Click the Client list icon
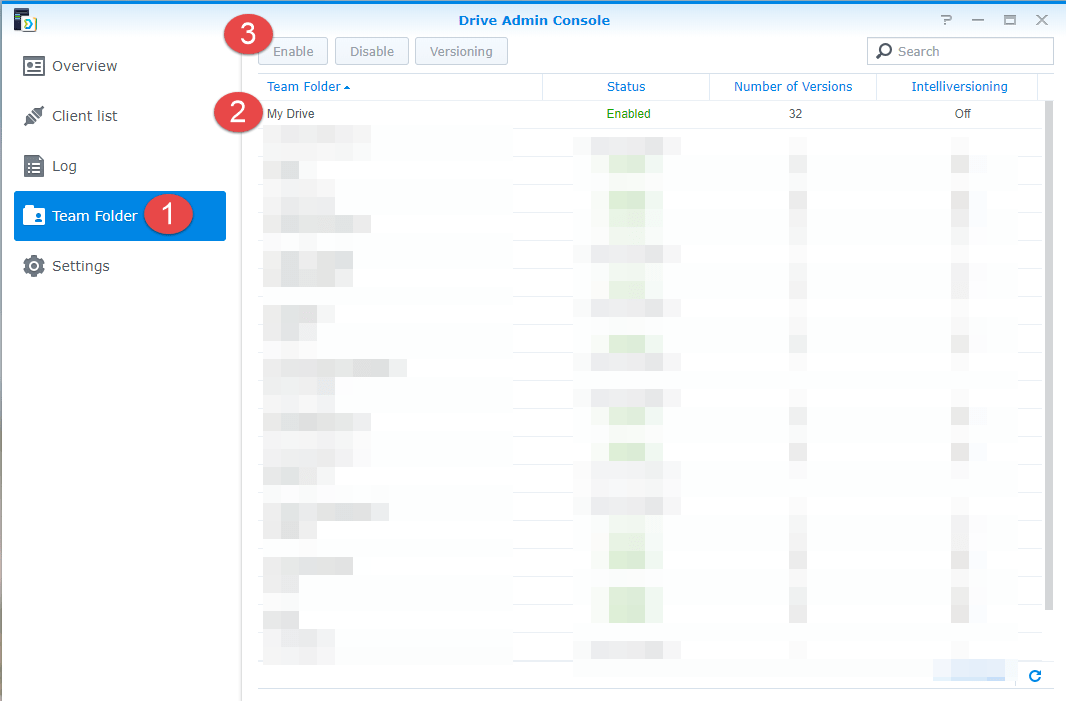The height and width of the screenshot is (701, 1066). click(33, 115)
